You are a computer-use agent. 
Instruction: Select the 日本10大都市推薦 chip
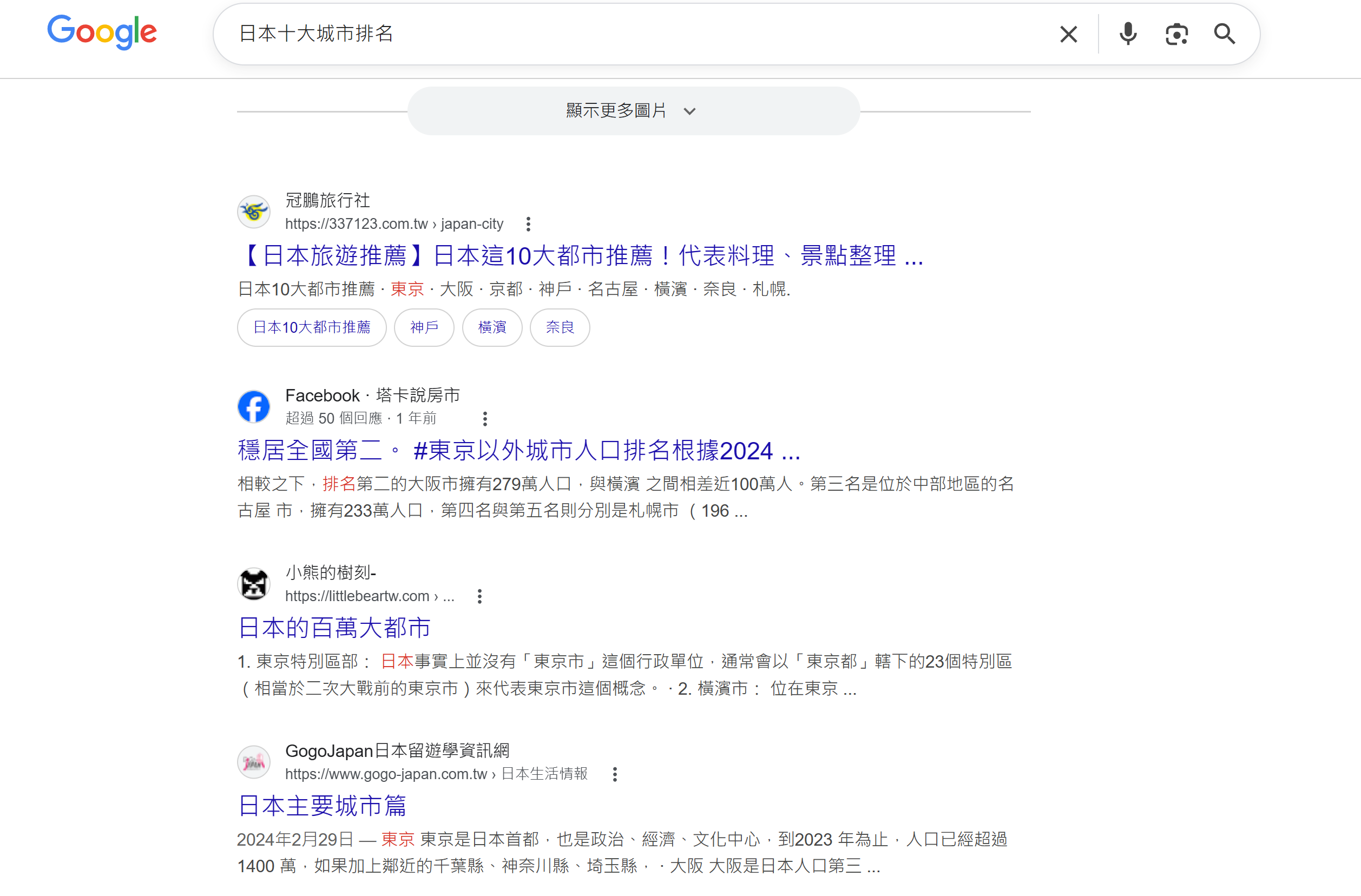tap(312, 327)
